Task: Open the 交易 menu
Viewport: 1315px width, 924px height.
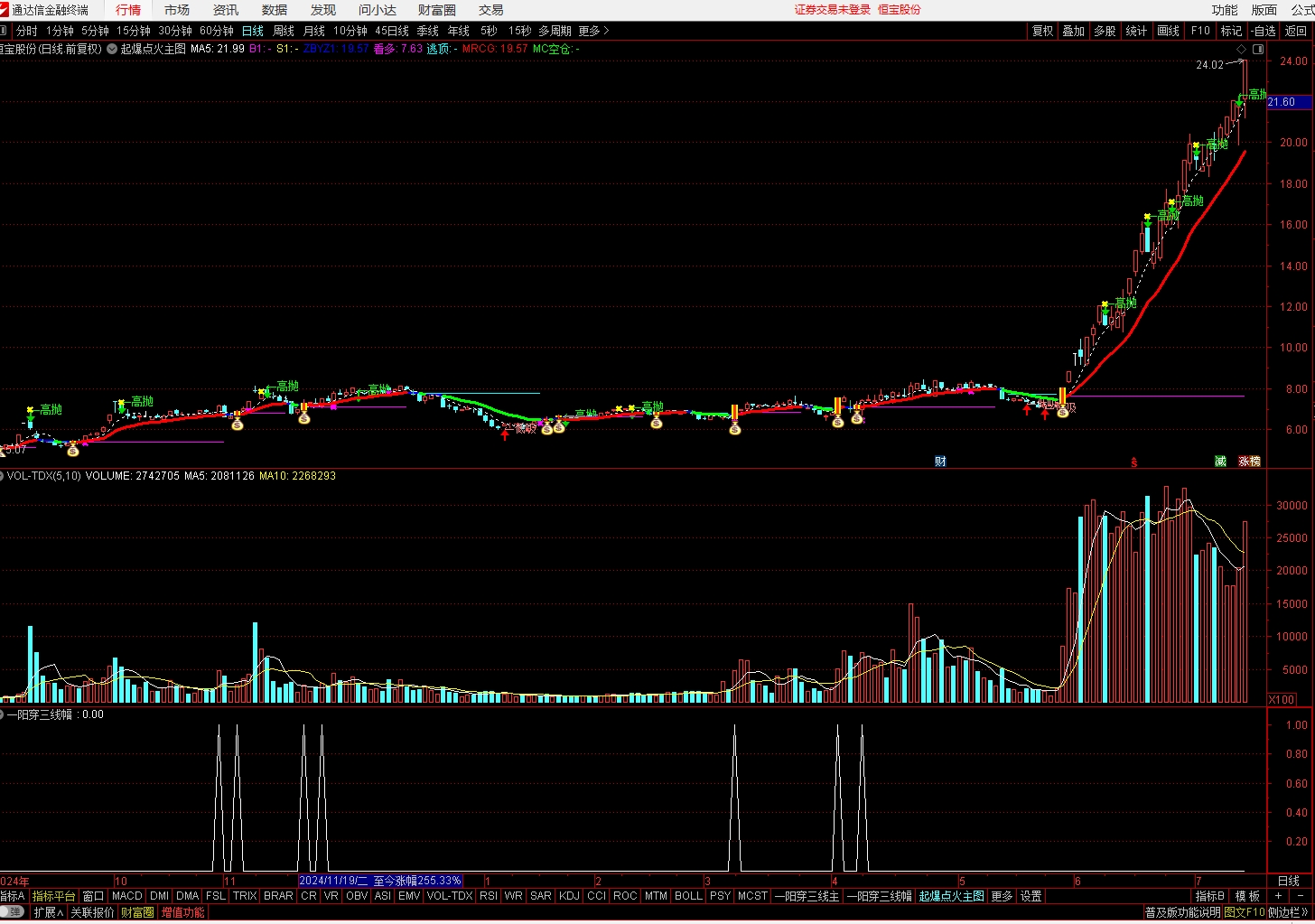Action: (x=491, y=10)
